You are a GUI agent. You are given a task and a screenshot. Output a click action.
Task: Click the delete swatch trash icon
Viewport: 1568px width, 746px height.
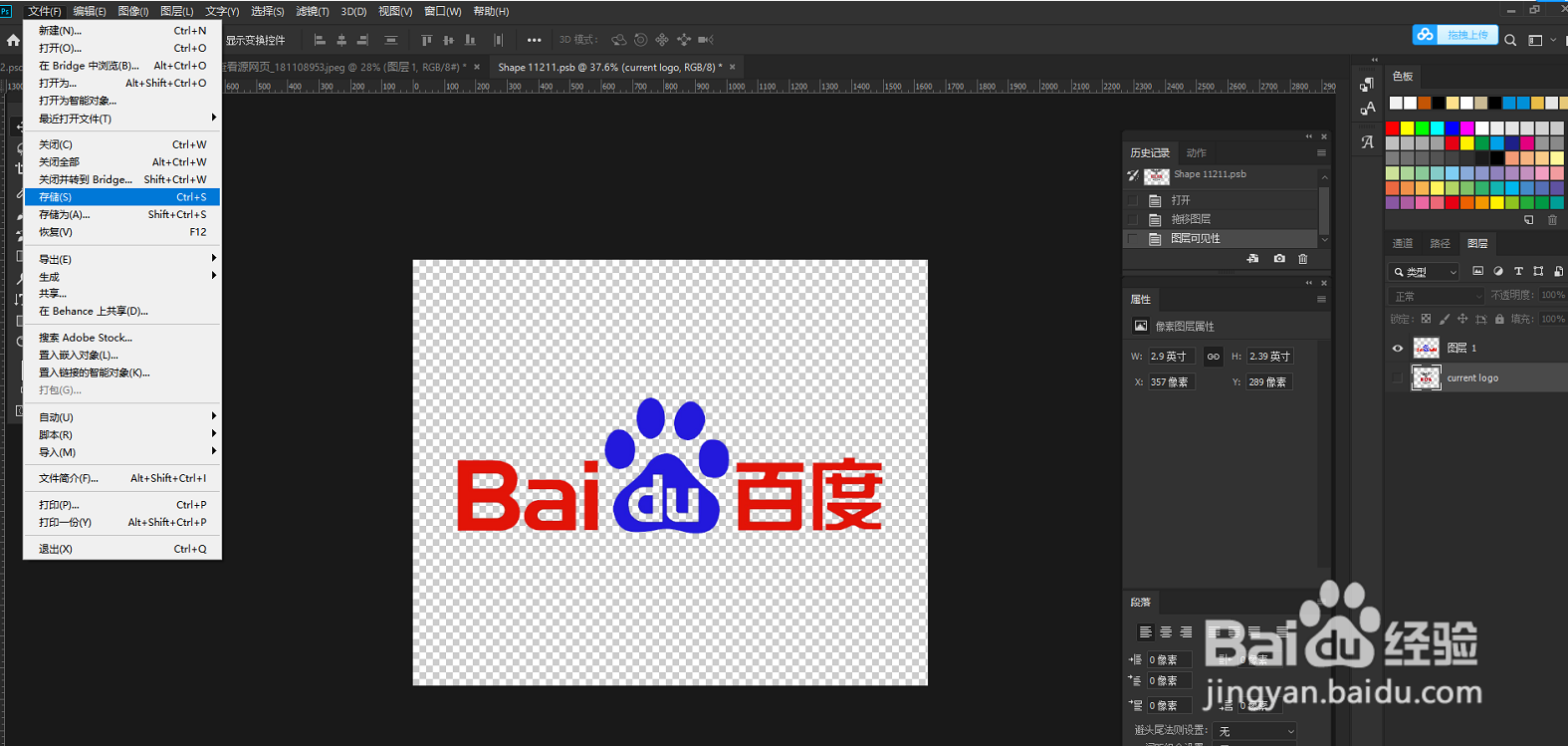click(1552, 220)
